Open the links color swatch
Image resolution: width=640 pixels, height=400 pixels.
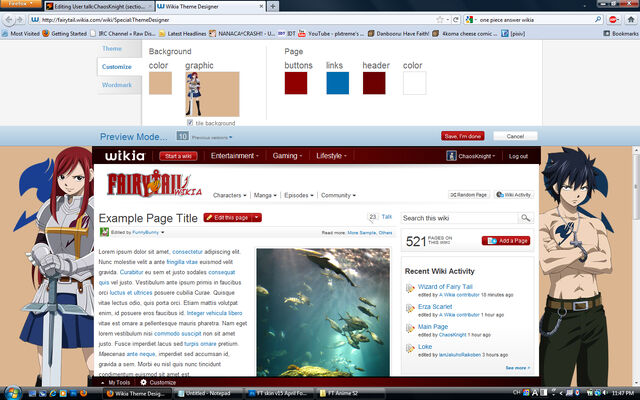[338, 83]
